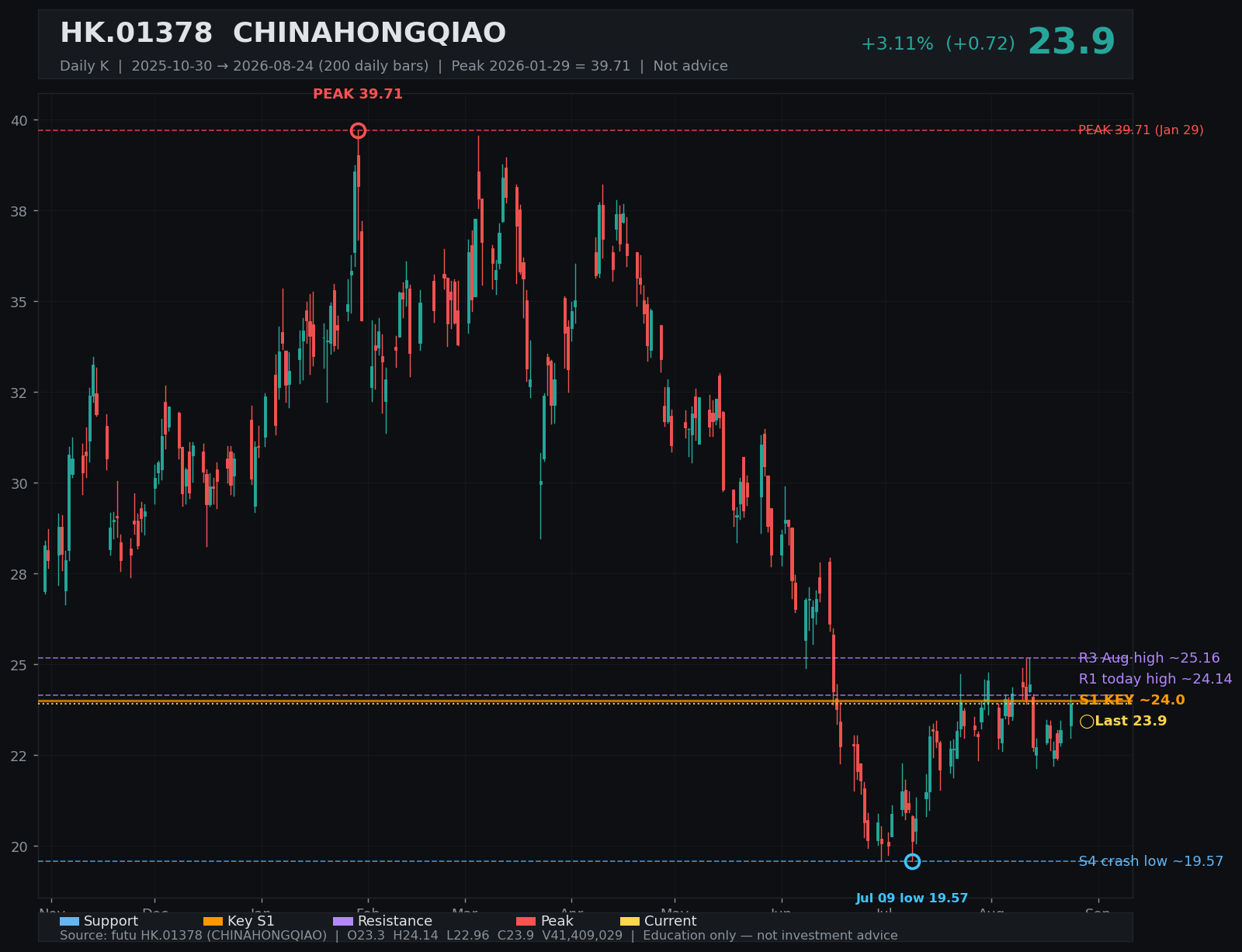Click the blue Support legend swatch
Viewport: 1242px width, 952px height.
(x=69, y=922)
